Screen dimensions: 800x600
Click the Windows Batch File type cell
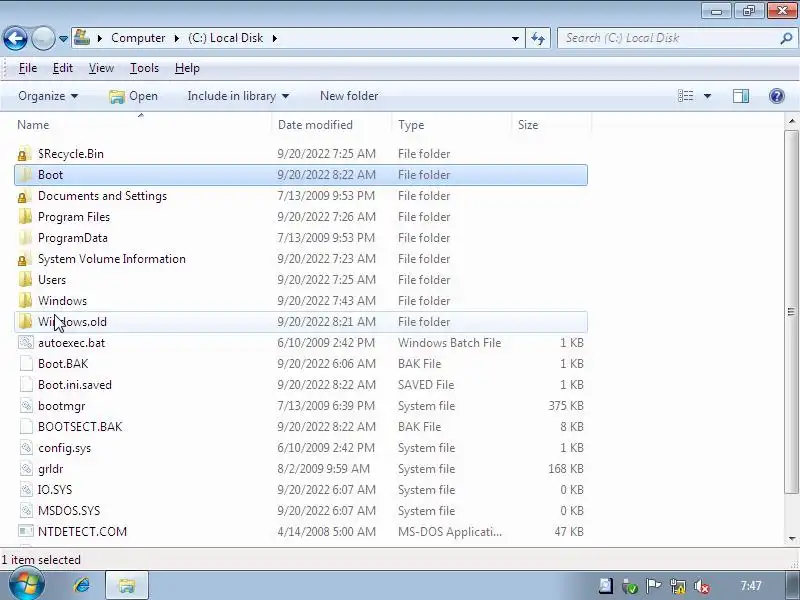(x=449, y=343)
